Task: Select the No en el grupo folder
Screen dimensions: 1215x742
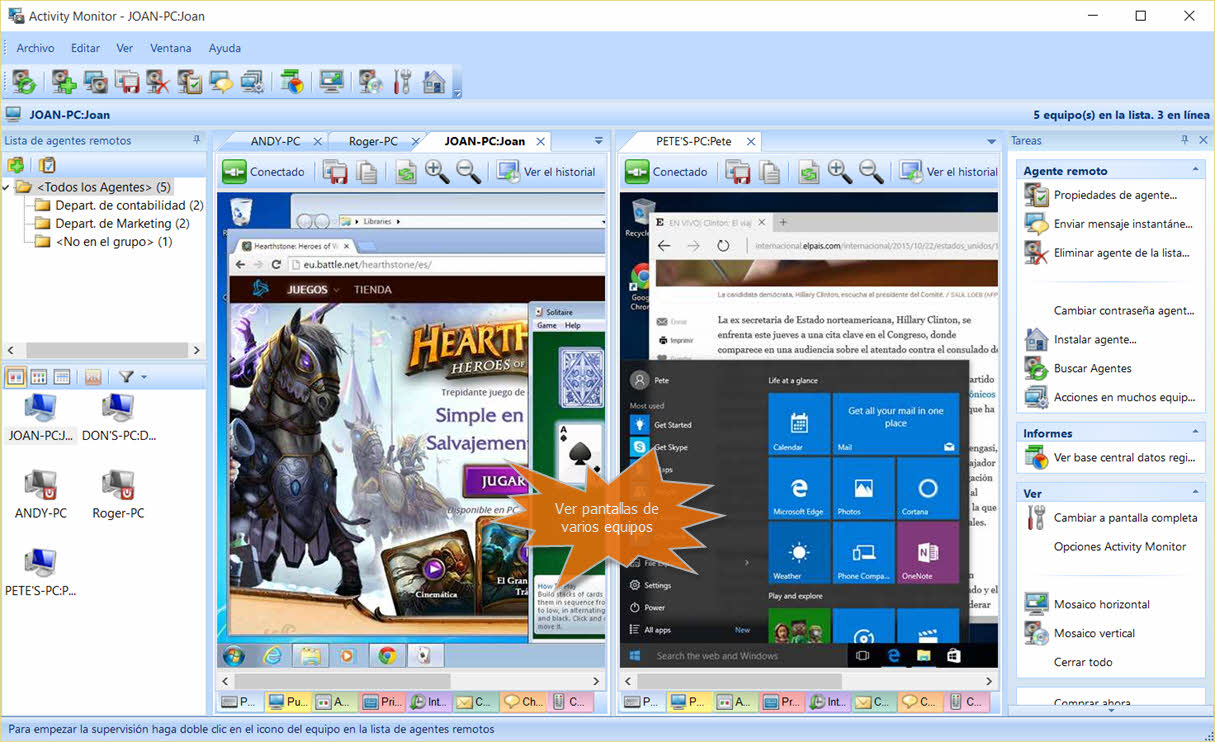Action: click(x=114, y=242)
